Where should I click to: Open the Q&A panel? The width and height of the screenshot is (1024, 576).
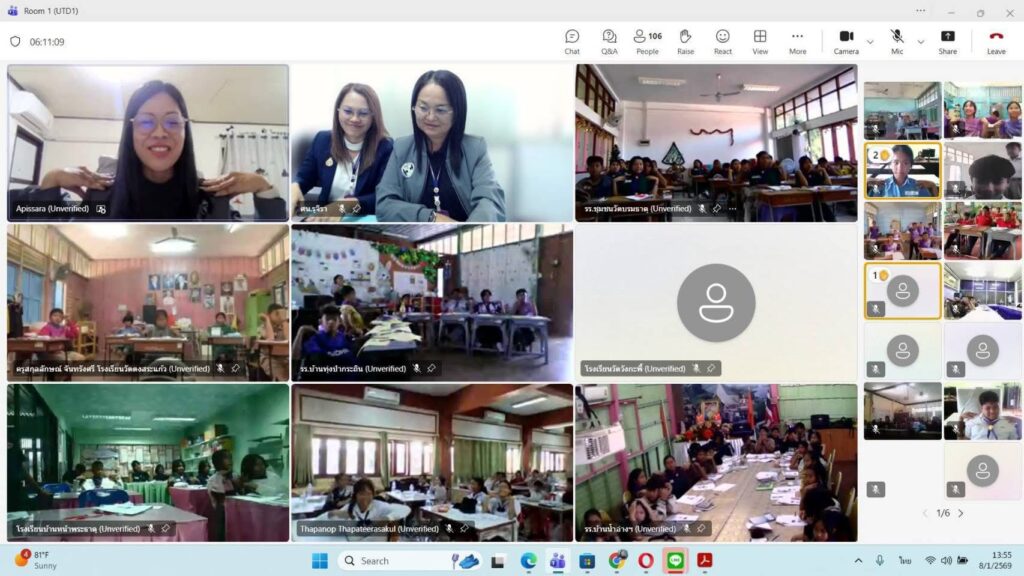pos(609,41)
